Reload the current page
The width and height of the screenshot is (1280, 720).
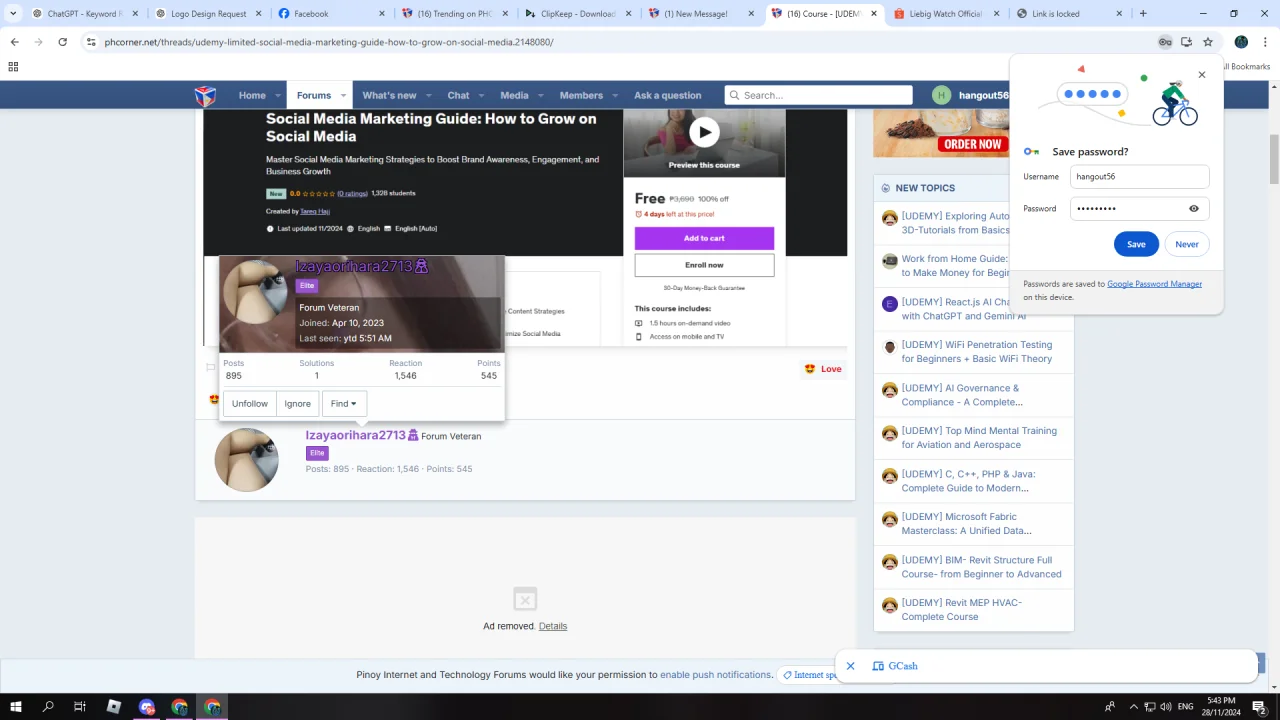click(x=62, y=42)
